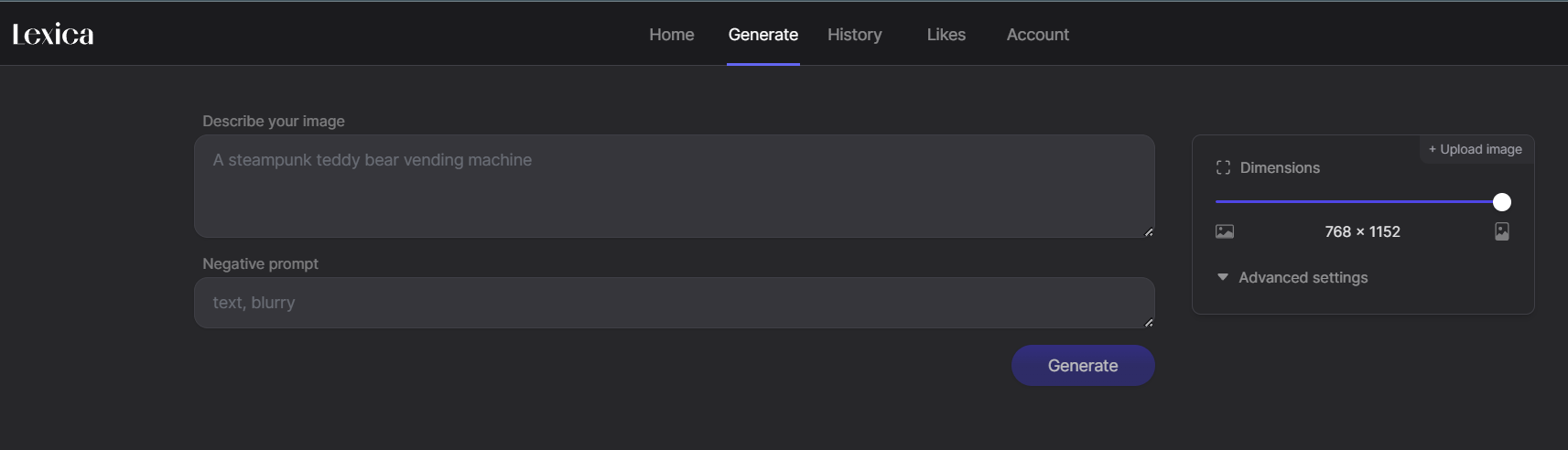Viewport: 1568px width, 450px height.
Task: Select the portrait orientation icon
Action: [1502, 231]
